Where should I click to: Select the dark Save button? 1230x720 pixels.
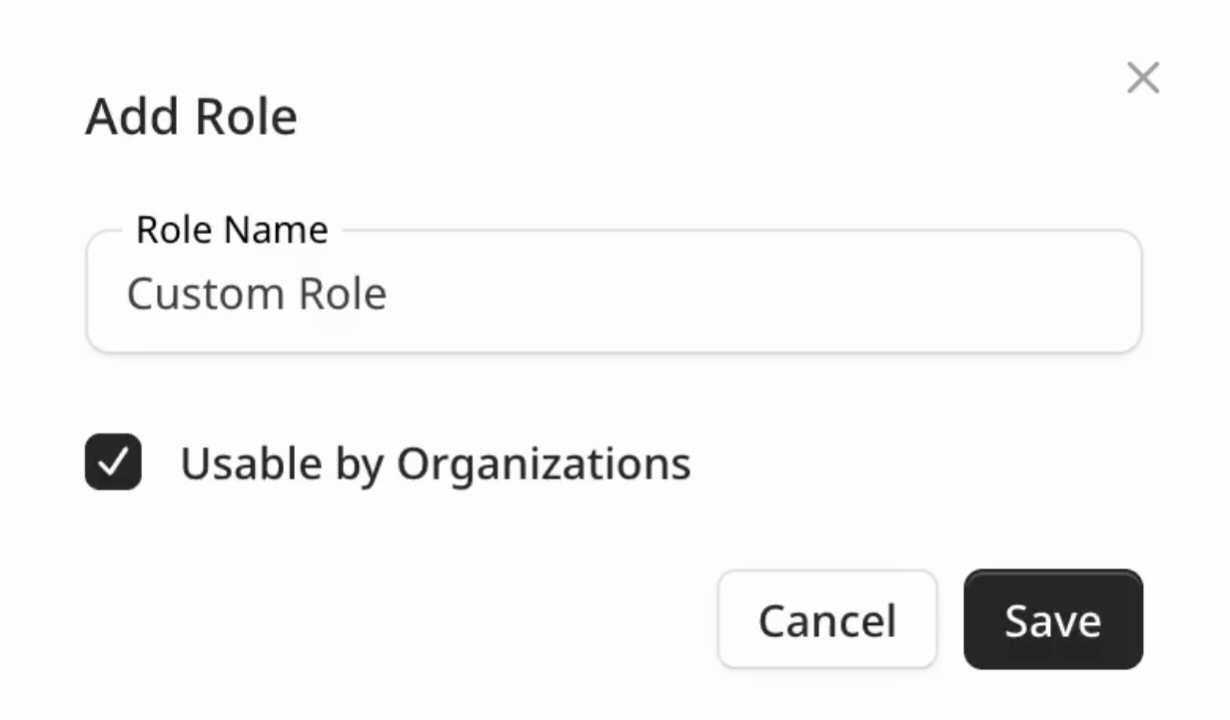pos(1052,620)
